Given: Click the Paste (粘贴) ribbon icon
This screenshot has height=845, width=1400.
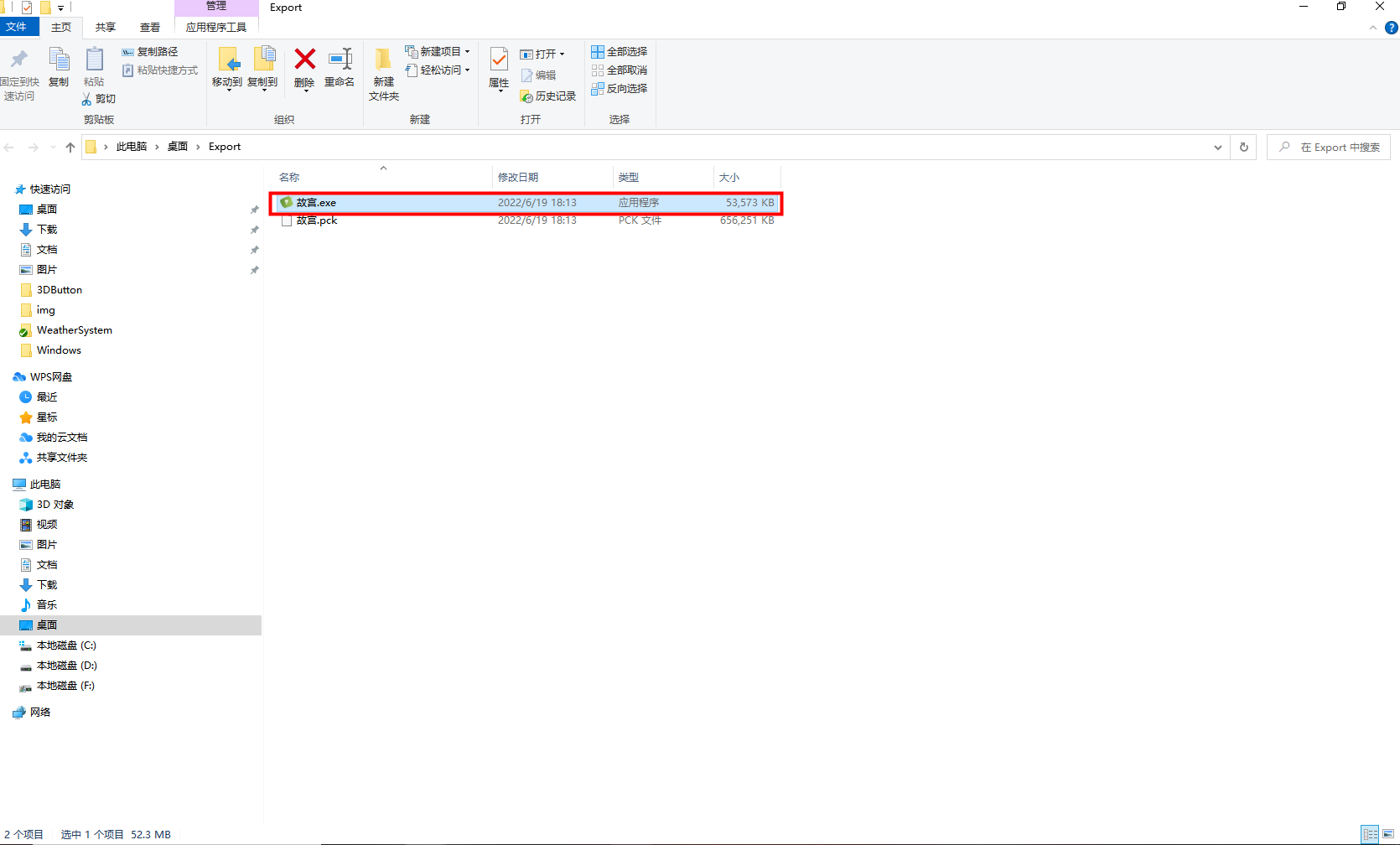Looking at the screenshot, I should (x=94, y=59).
